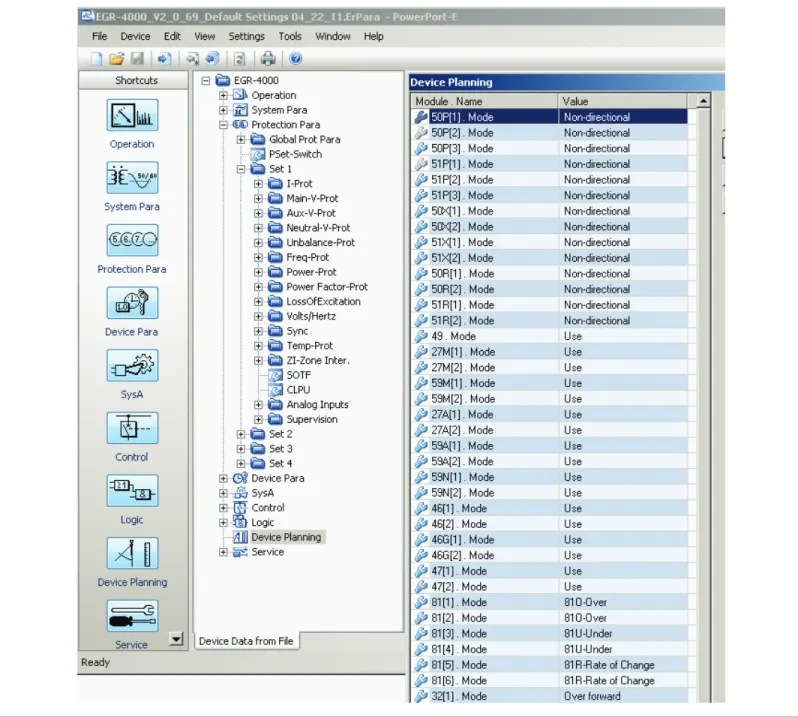
Task: Collapse the Protection Para tree node
Action: (x=223, y=125)
